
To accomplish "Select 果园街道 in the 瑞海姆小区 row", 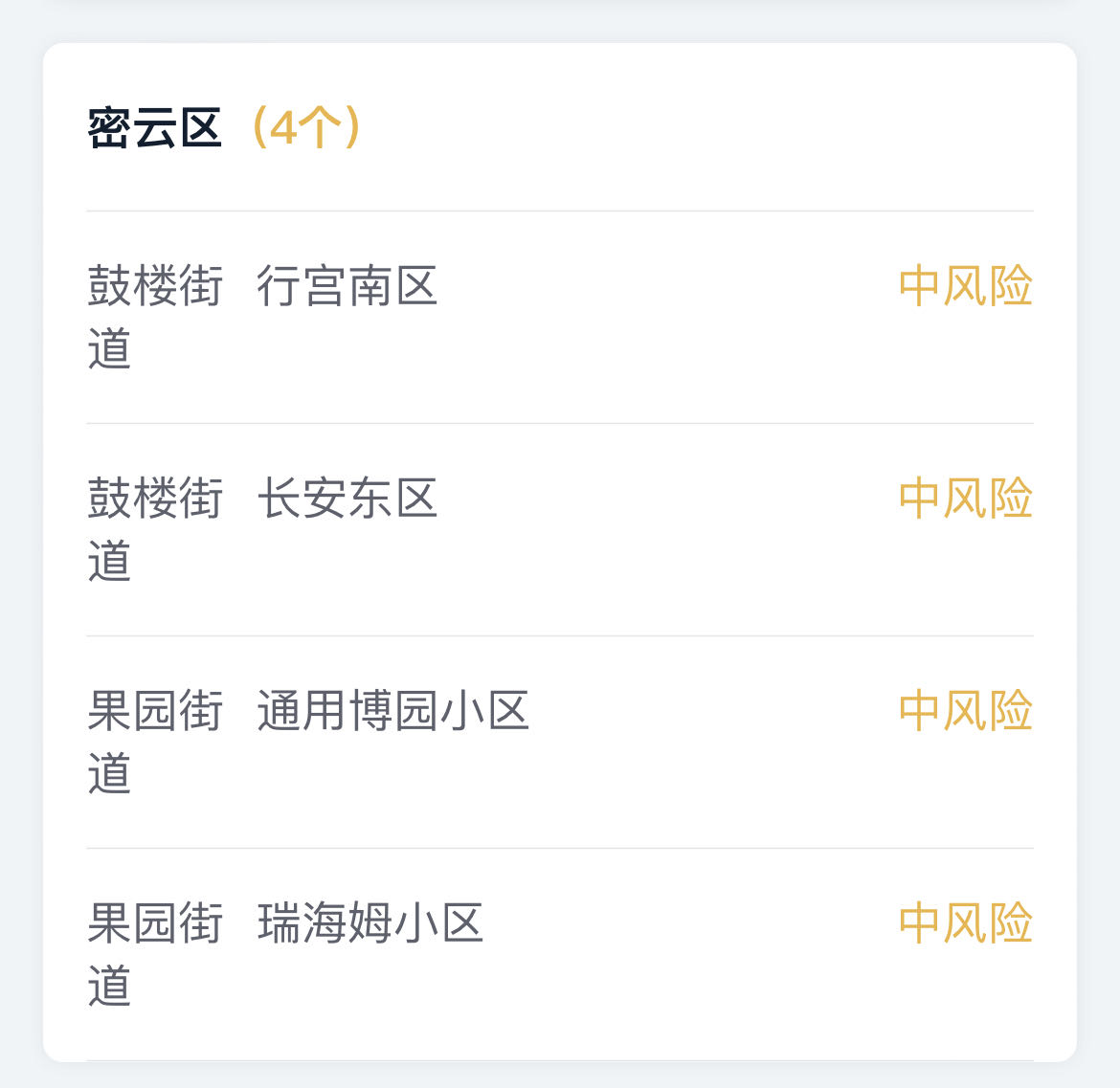I will point(155,954).
